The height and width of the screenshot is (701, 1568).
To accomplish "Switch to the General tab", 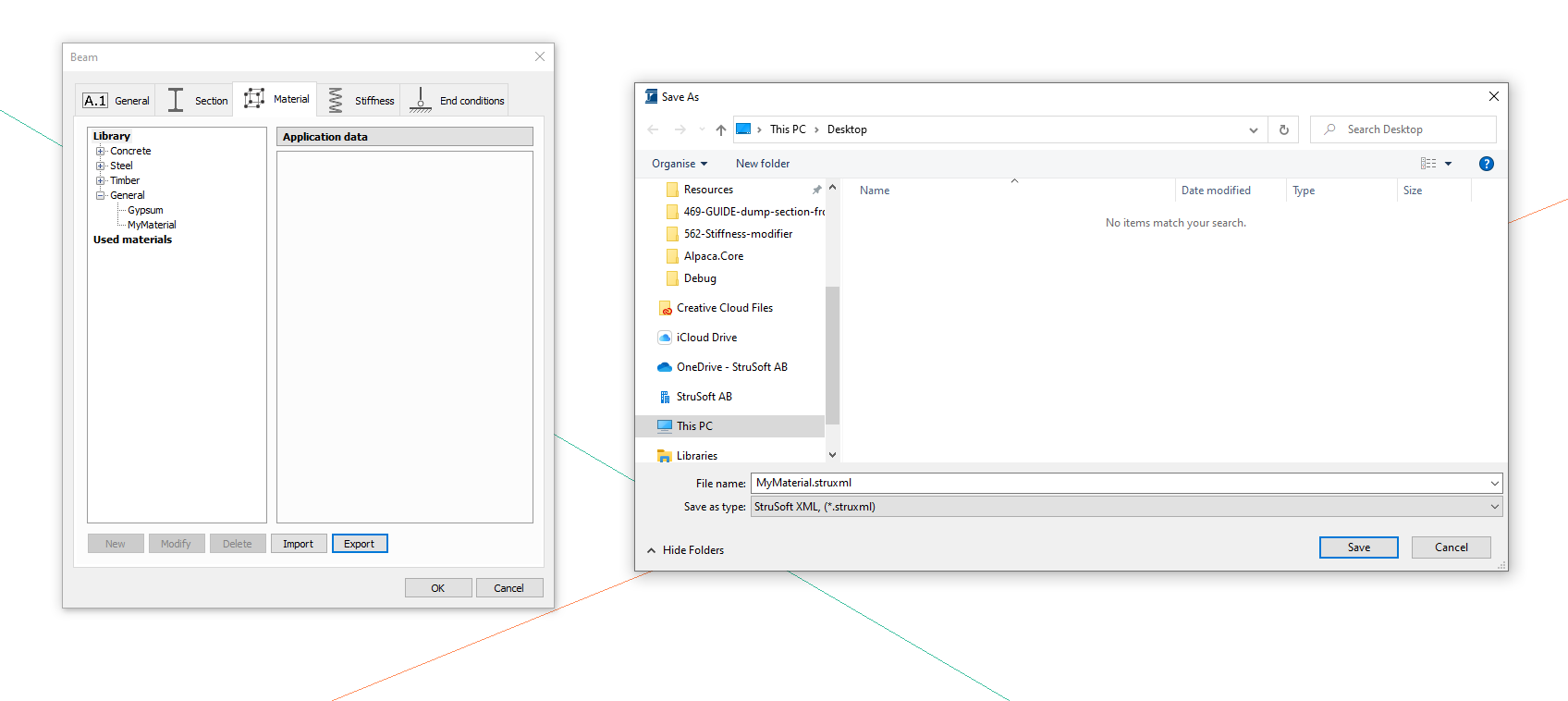I will (x=116, y=100).
